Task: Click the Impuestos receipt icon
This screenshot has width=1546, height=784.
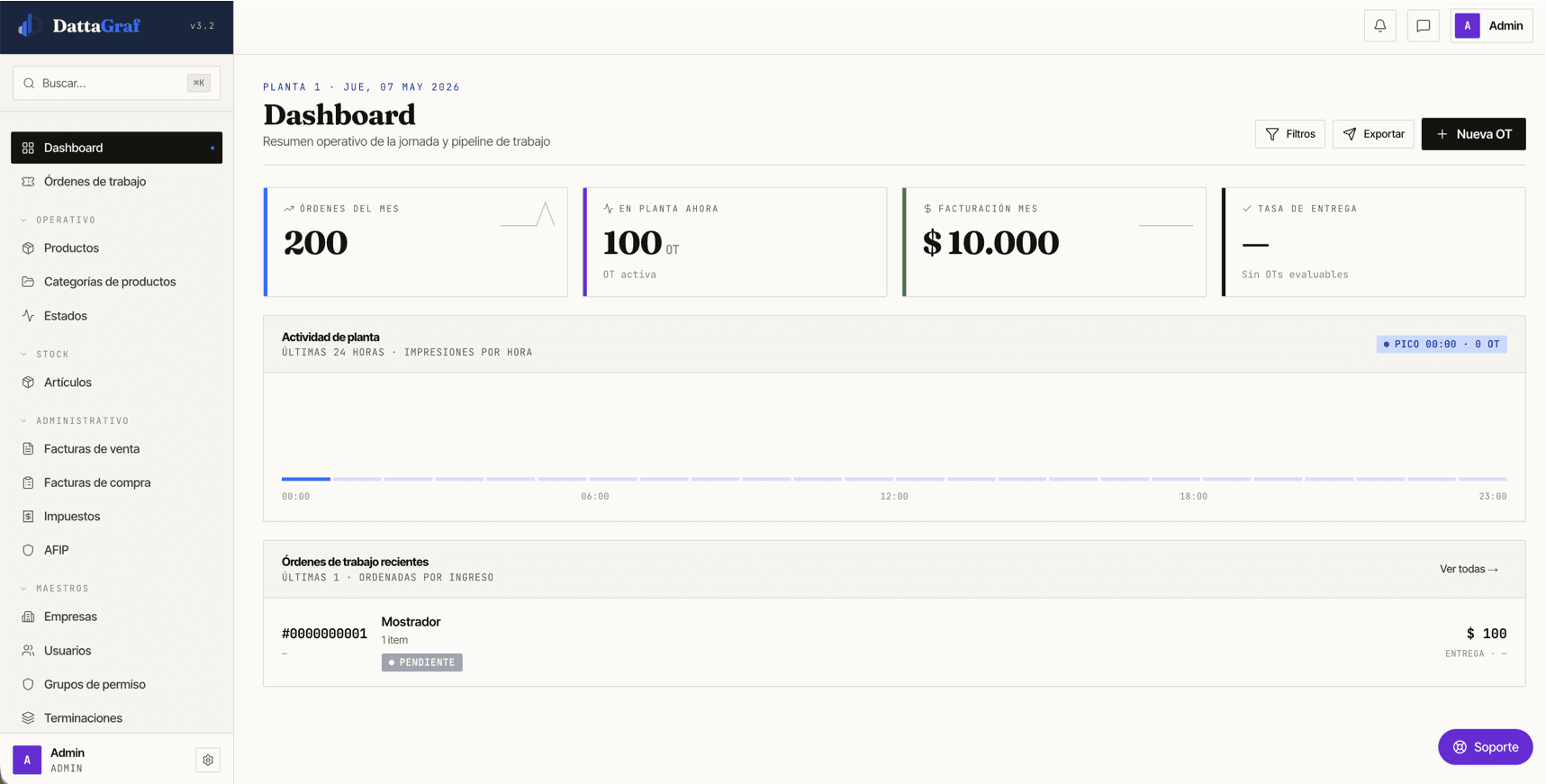Action: click(28, 517)
